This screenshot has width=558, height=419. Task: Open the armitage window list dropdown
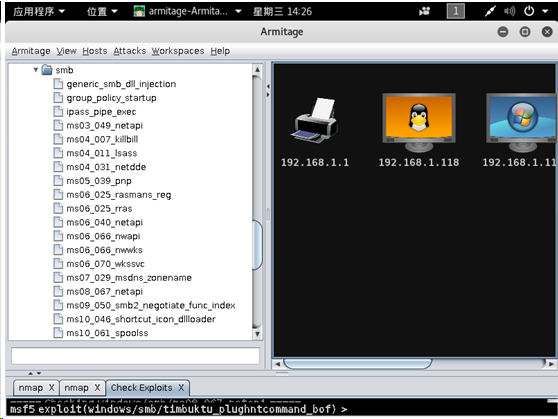tap(188, 11)
